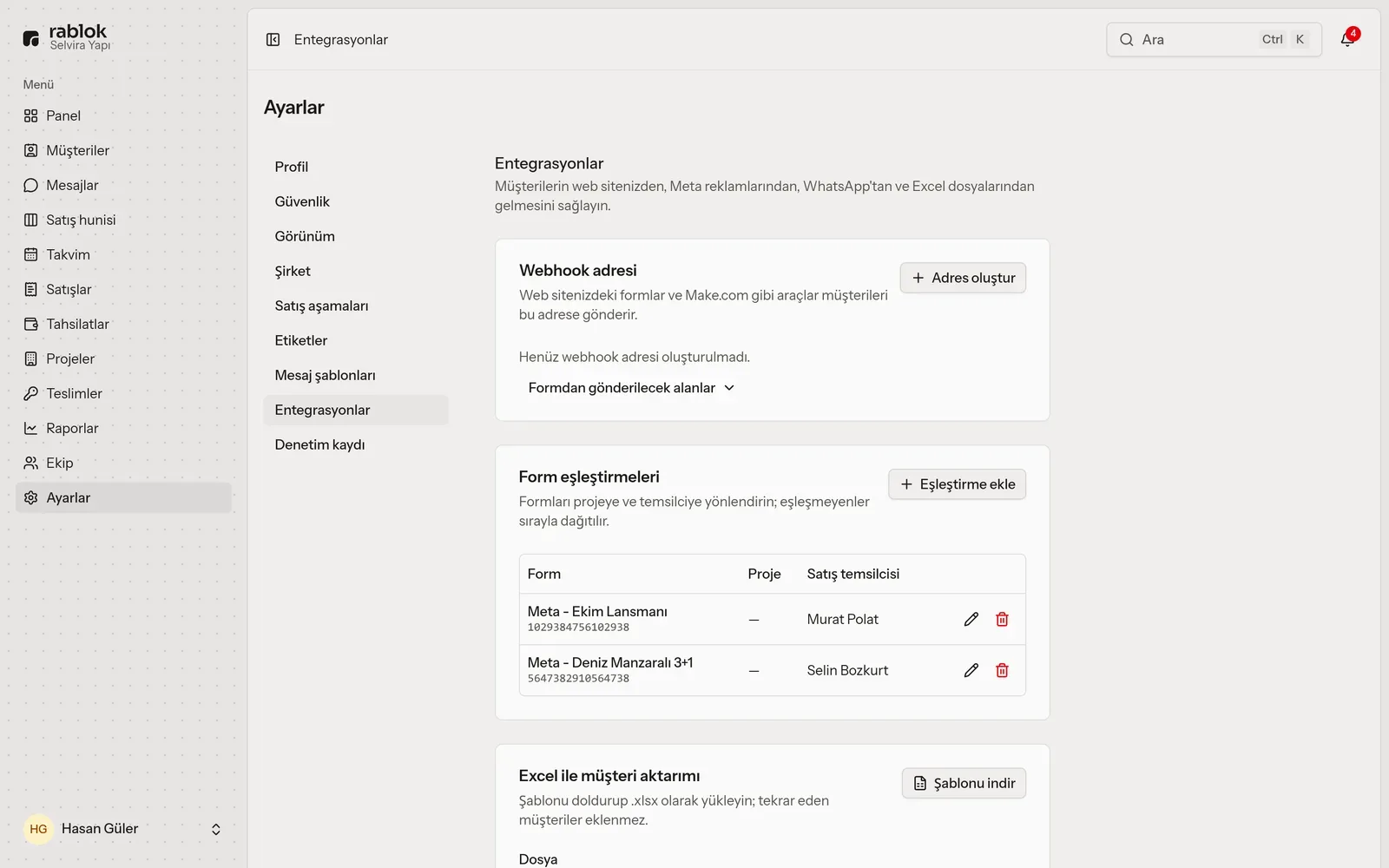Open Projeler in the sidebar
1389x868 pixels.
123,358
